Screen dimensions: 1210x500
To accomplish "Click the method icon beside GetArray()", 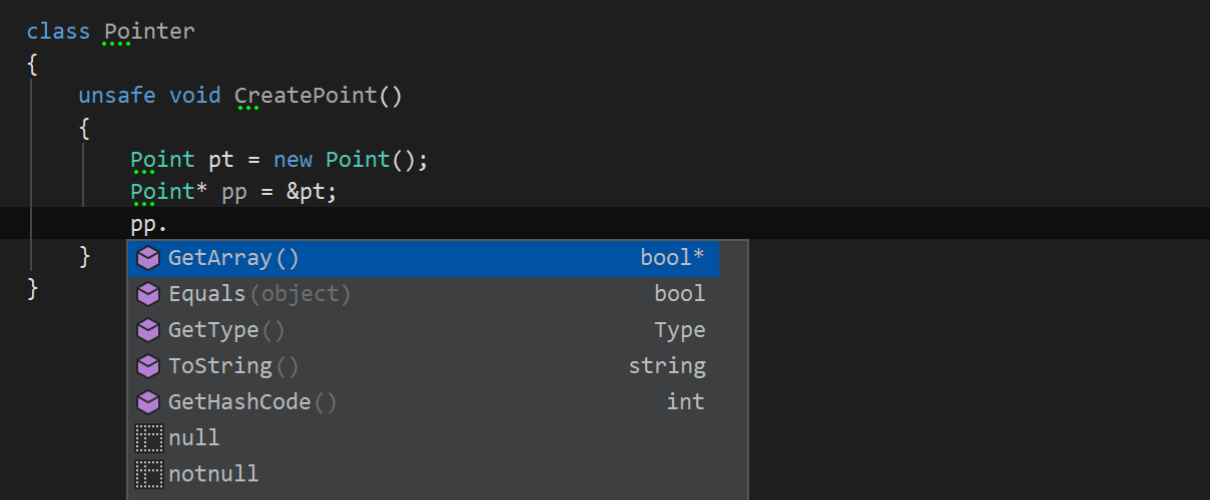I will pyautogui.click(x=148, y=259).
